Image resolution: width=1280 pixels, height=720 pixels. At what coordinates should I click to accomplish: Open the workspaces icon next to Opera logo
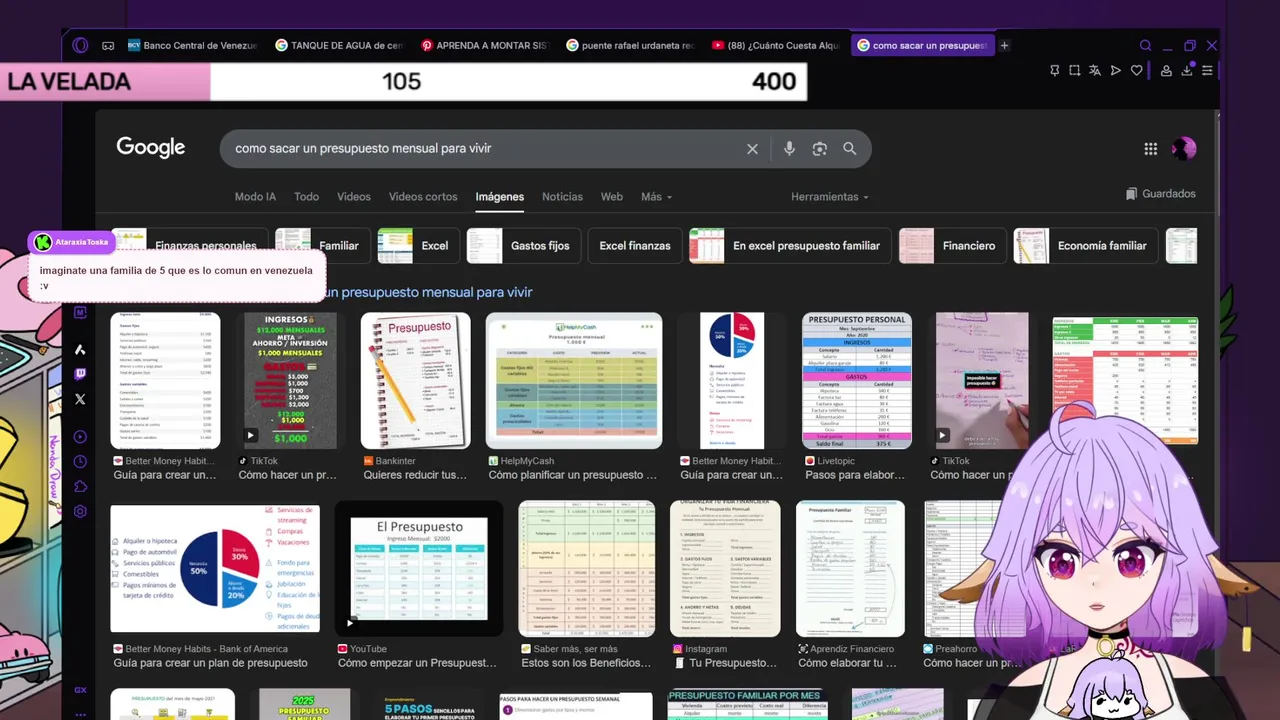[108, 45]
